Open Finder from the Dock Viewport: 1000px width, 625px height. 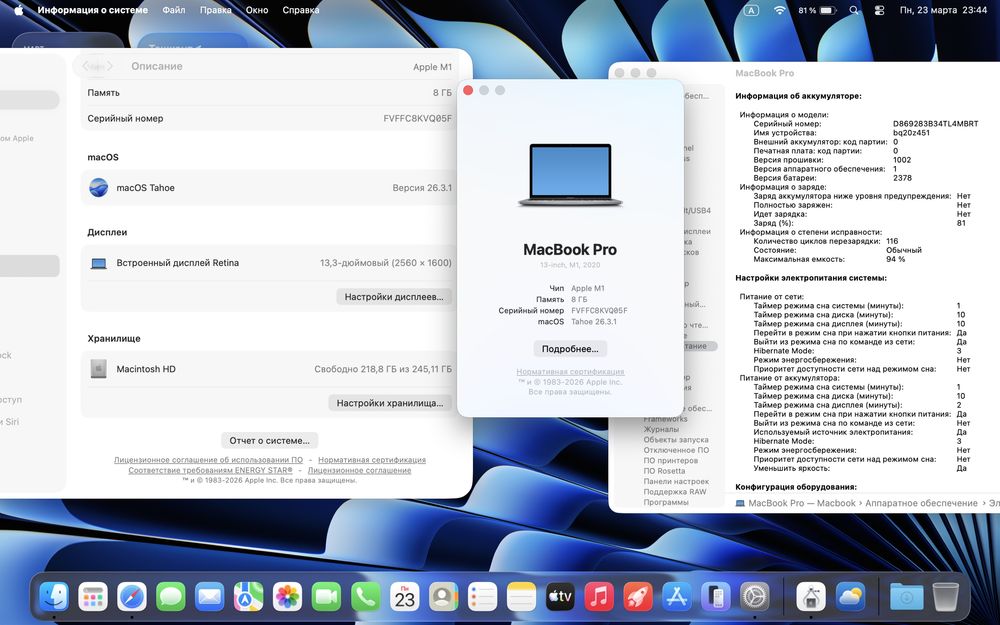pyautogui.click(x=54, y=598)
